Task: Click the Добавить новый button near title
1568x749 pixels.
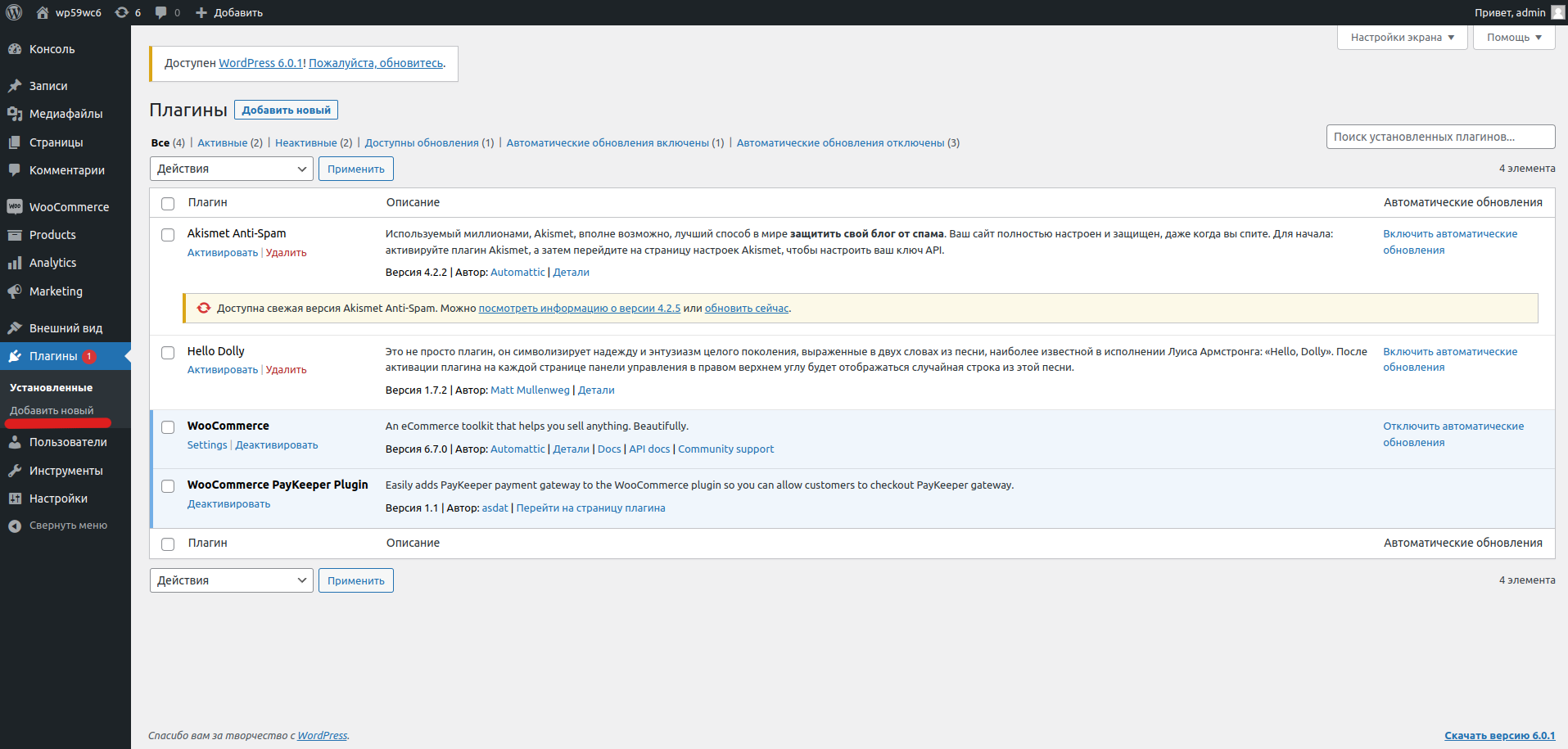Action: point(286,110)
